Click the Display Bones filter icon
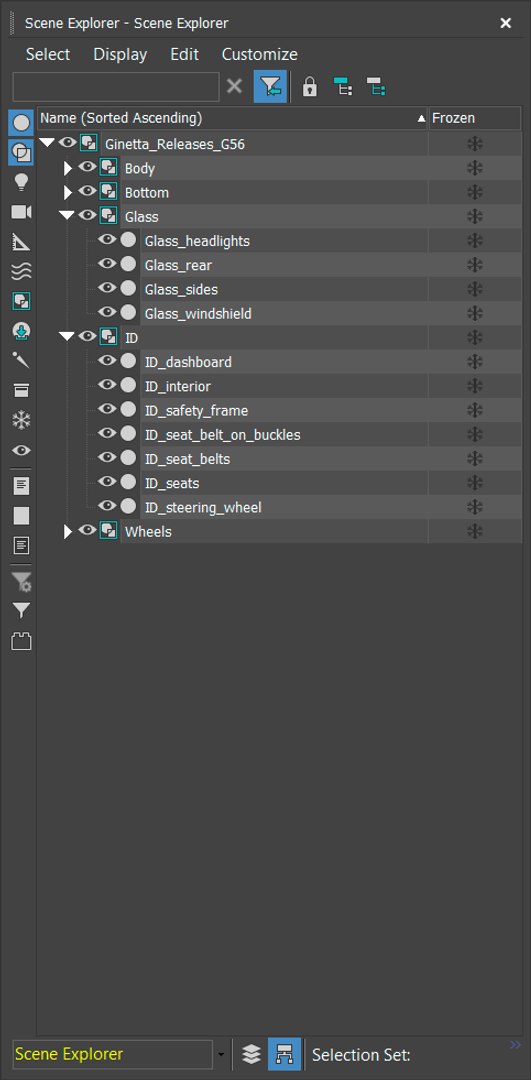Viewport: 531px width, 1080px height. pyautogui.click(x=21, y=360)
